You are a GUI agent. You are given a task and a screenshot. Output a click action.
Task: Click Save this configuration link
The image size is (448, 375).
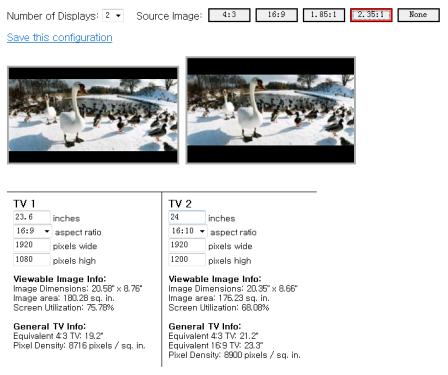[x=60, y=37]
